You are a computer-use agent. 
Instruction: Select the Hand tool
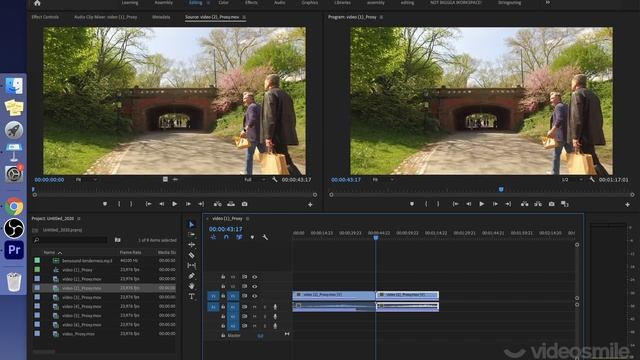pos(191,286)
